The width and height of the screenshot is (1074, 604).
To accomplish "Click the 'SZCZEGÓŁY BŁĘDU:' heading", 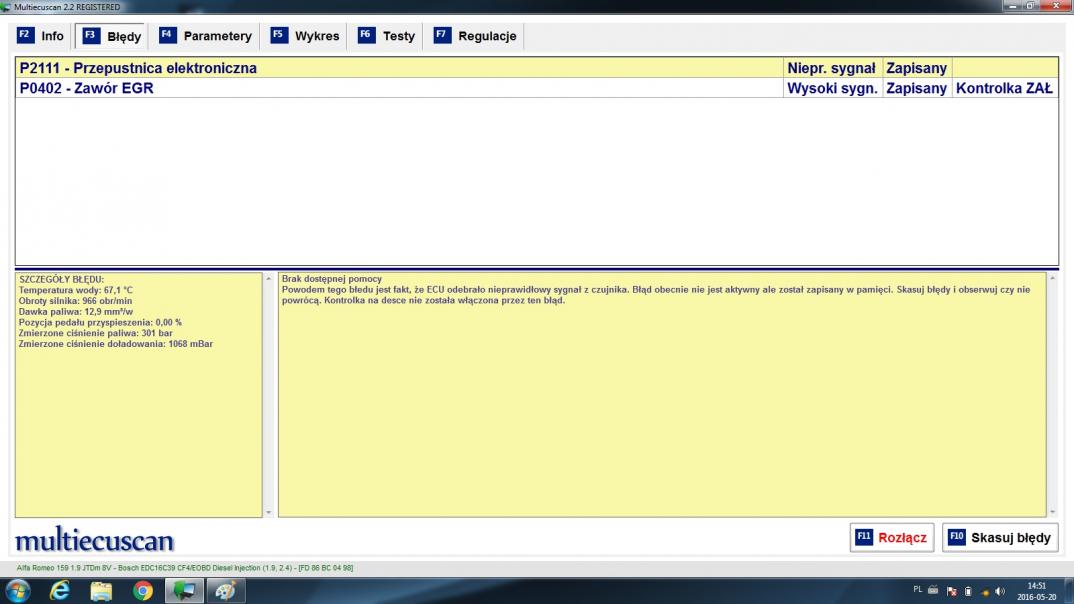I will (x=62, y=279).
